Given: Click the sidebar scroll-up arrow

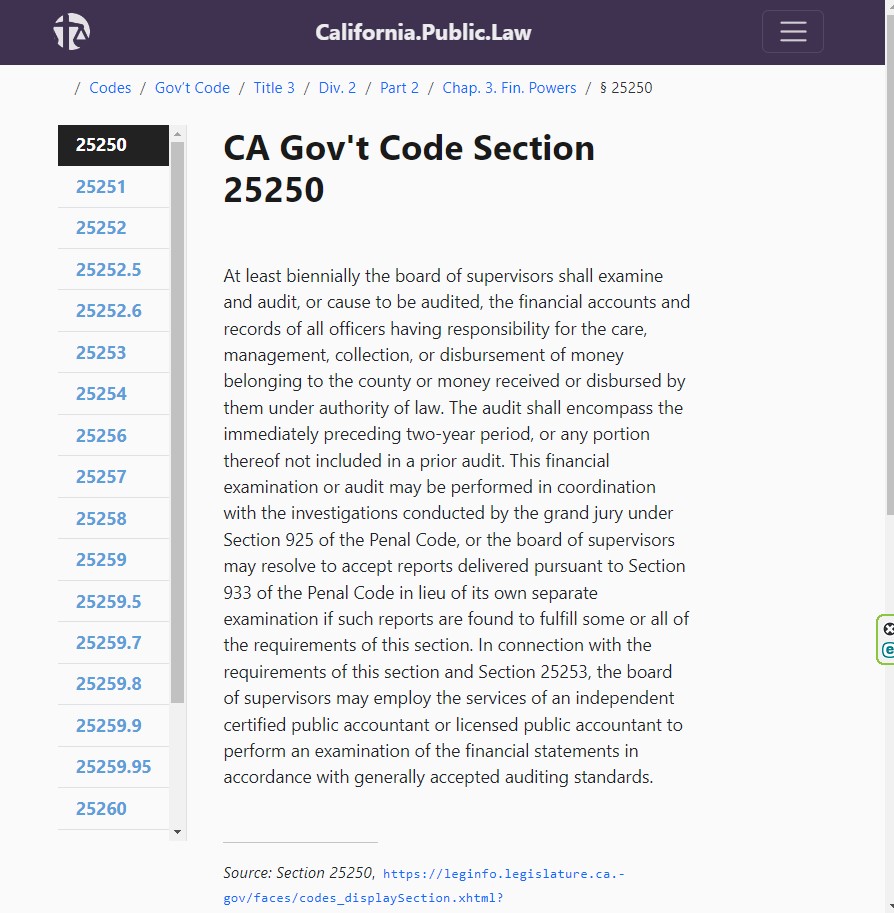Looking at the screenshot, I should point(178,134).
